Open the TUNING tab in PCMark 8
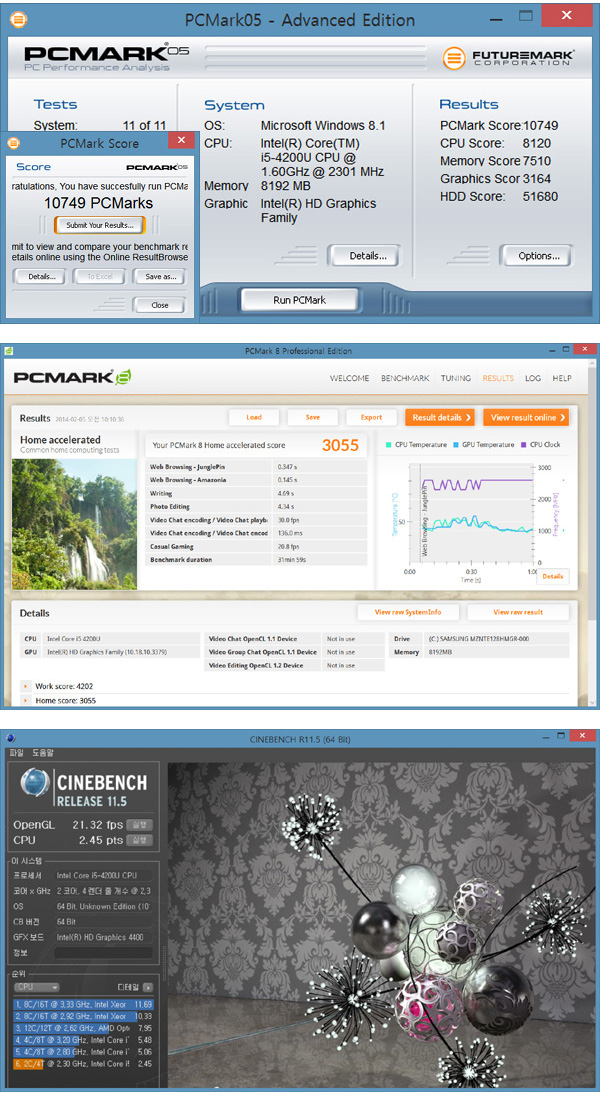 (x=456, y=378)
